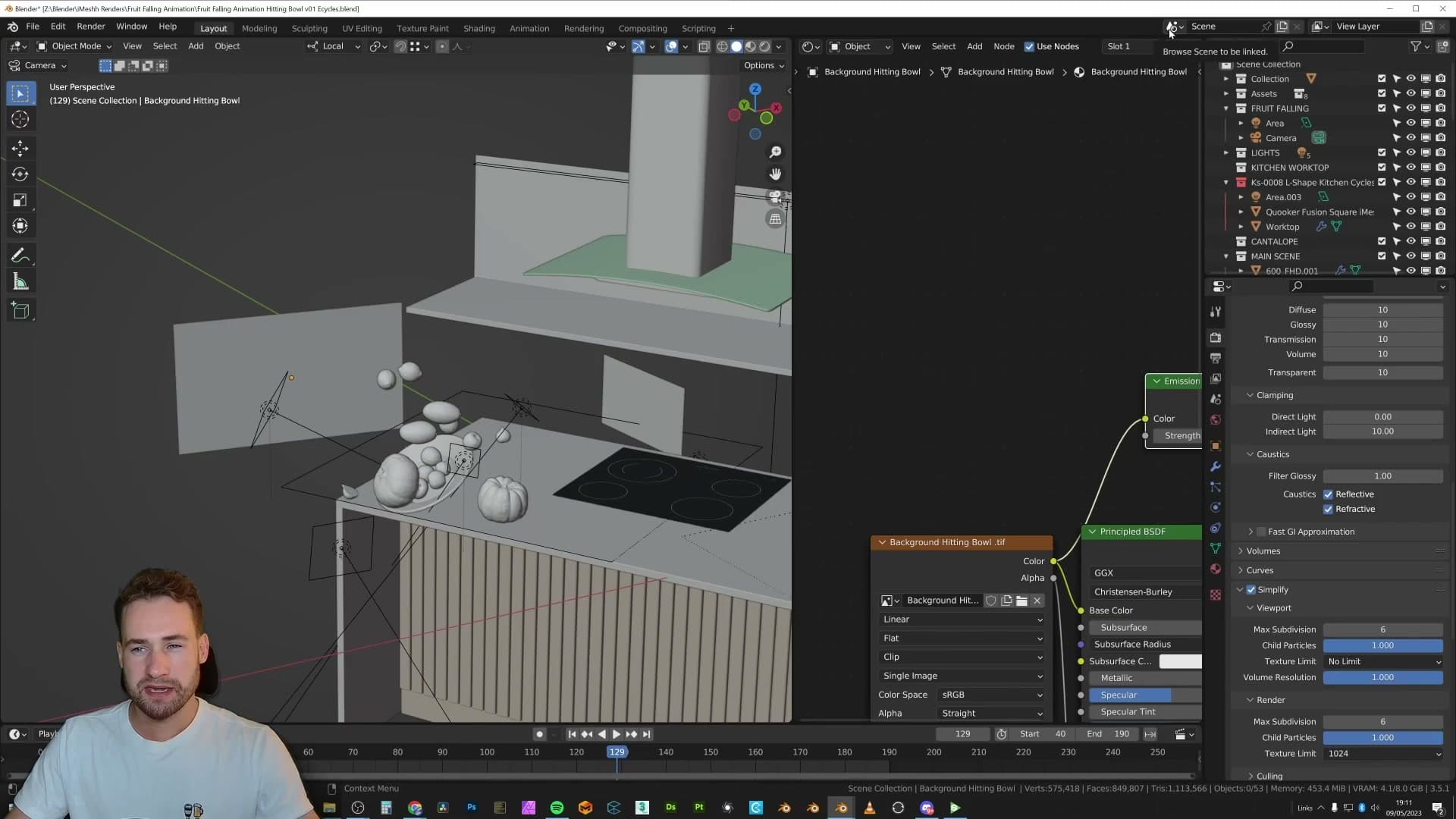Image resolution: width=1456 pixels, height=819 pixels.
Task: Select the Add Cube tool
Action: [20, 311]
